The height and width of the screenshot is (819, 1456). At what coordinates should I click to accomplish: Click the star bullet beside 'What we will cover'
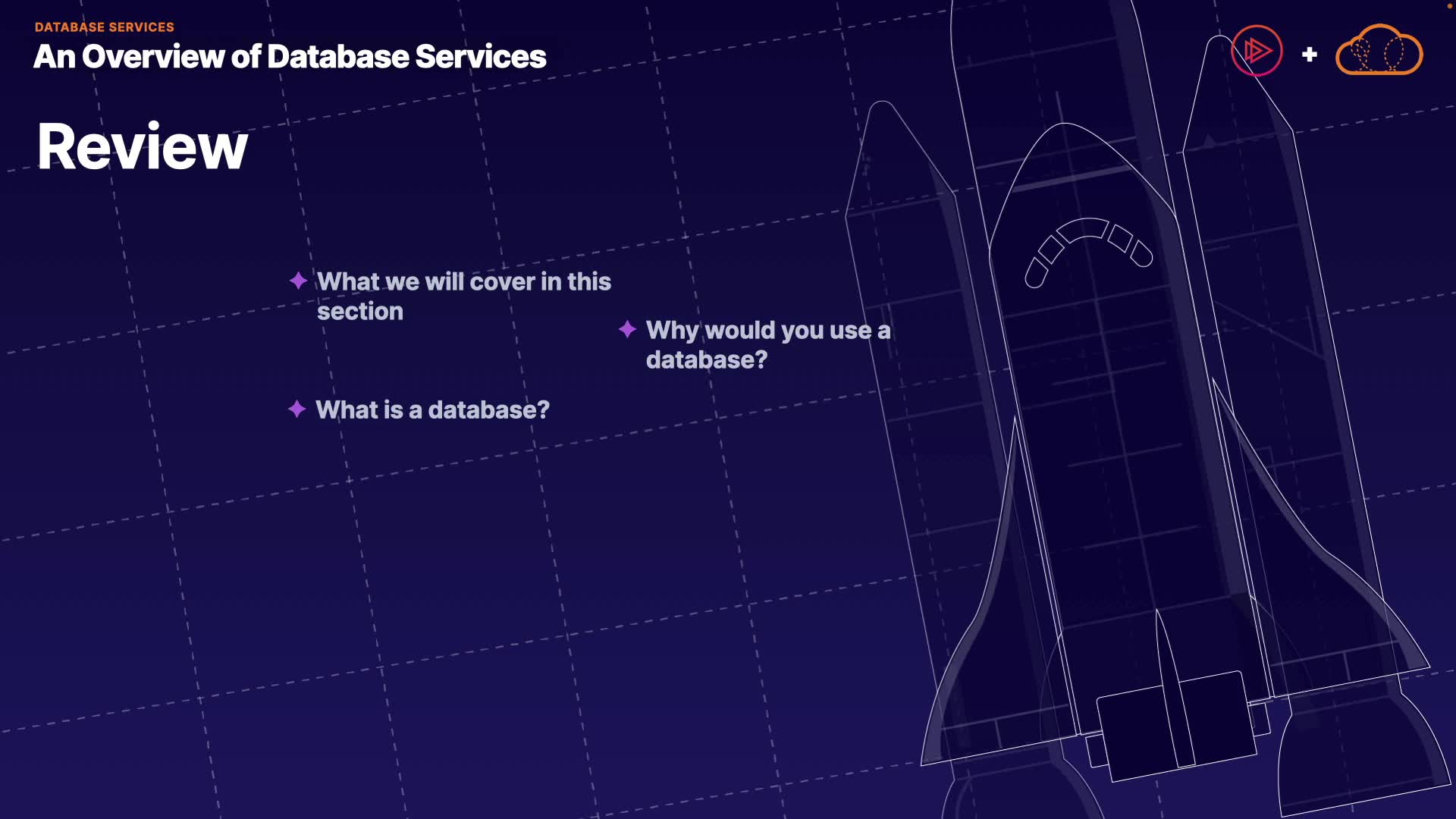coord(298,281)
